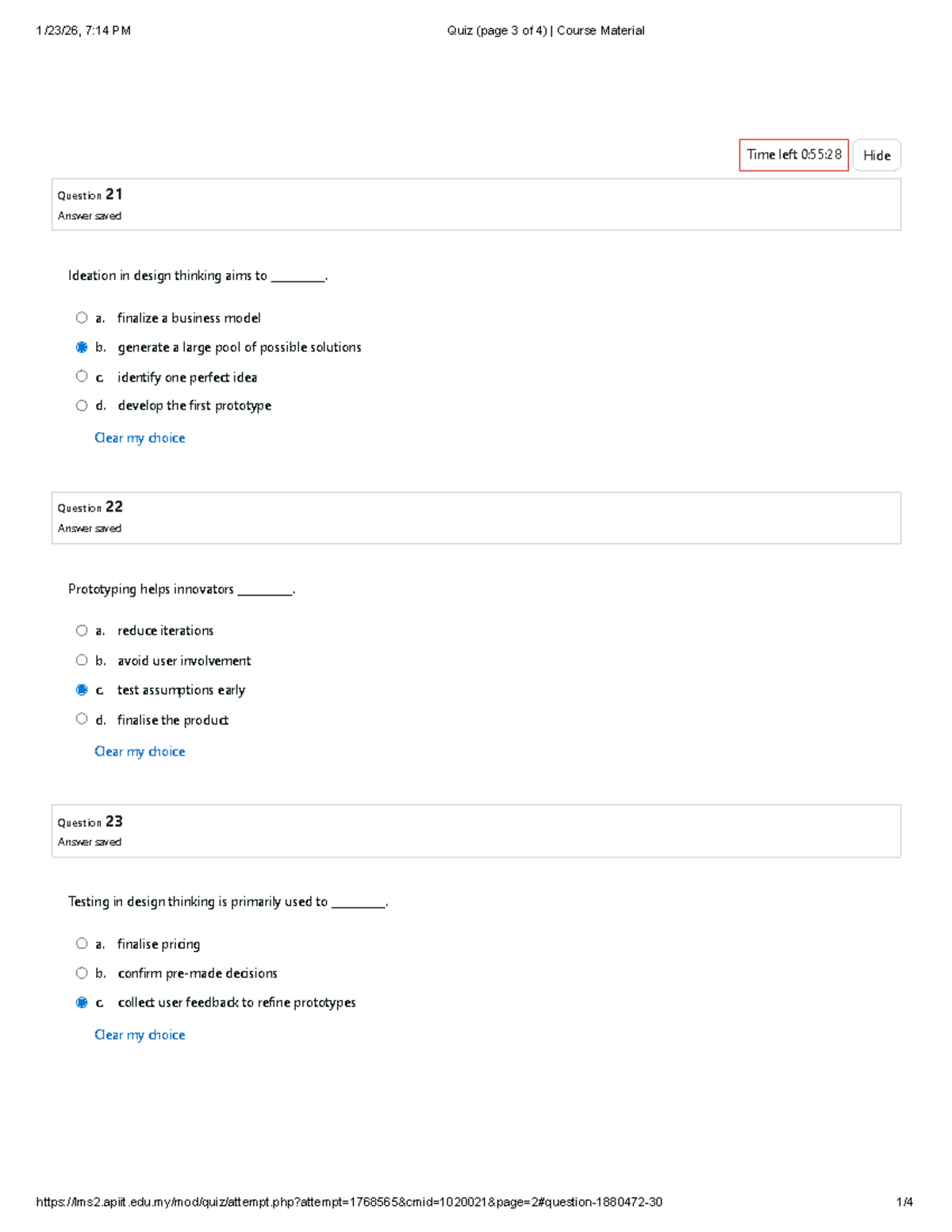
Task: Hide the quiz timer
Action: tap(877, 155)
